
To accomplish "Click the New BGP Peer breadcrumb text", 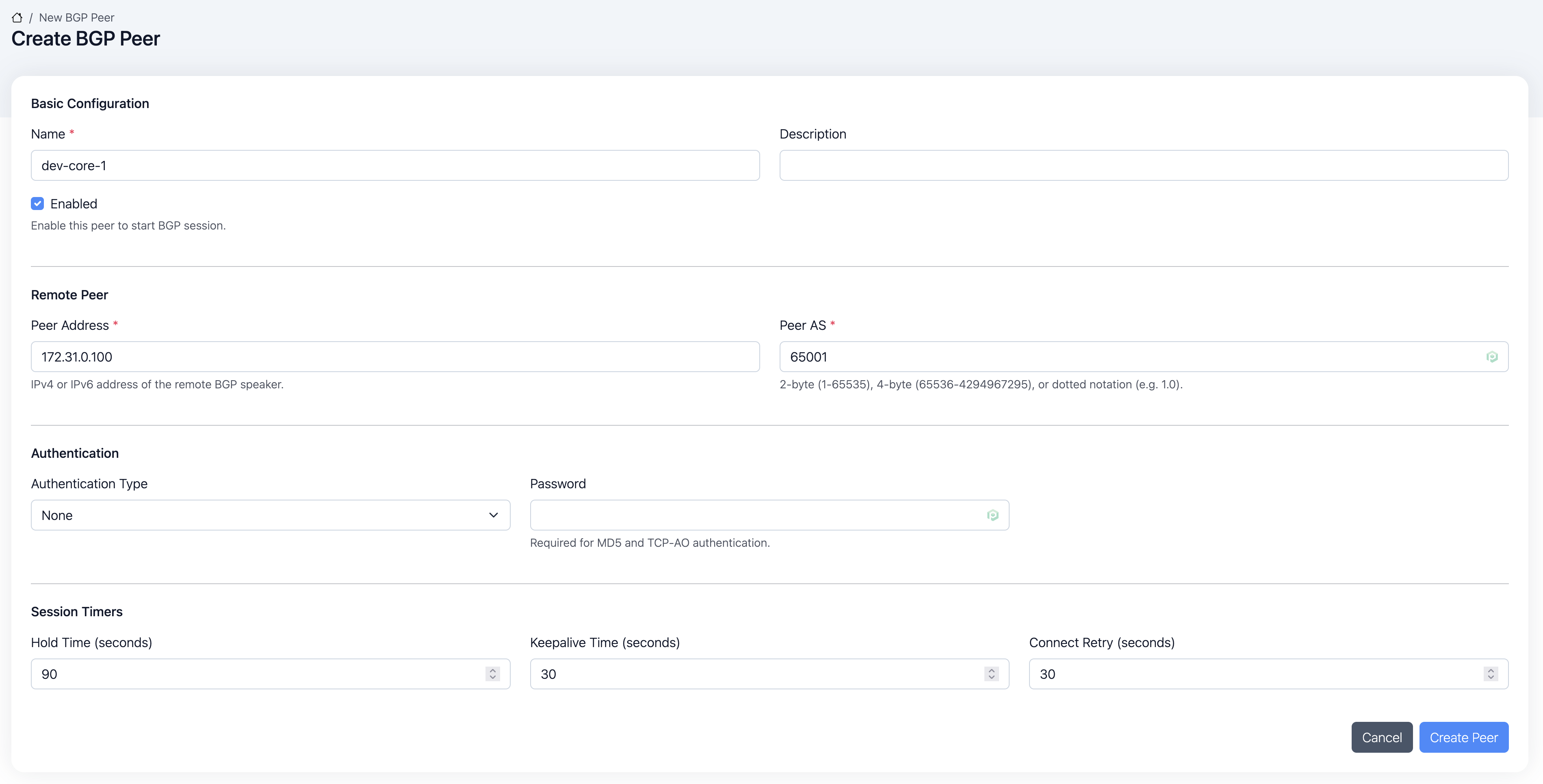I will point(77,17).
